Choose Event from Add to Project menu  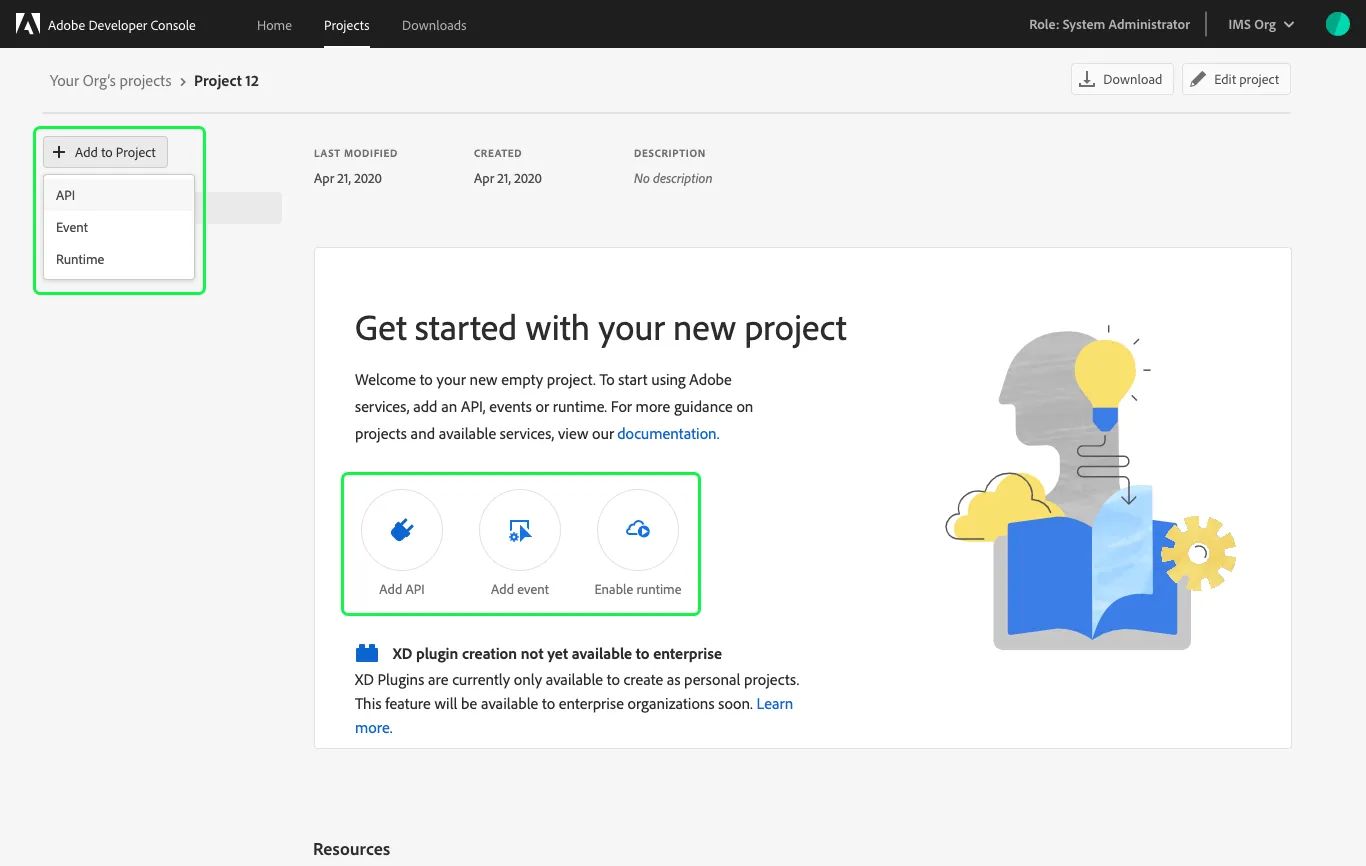119,227
